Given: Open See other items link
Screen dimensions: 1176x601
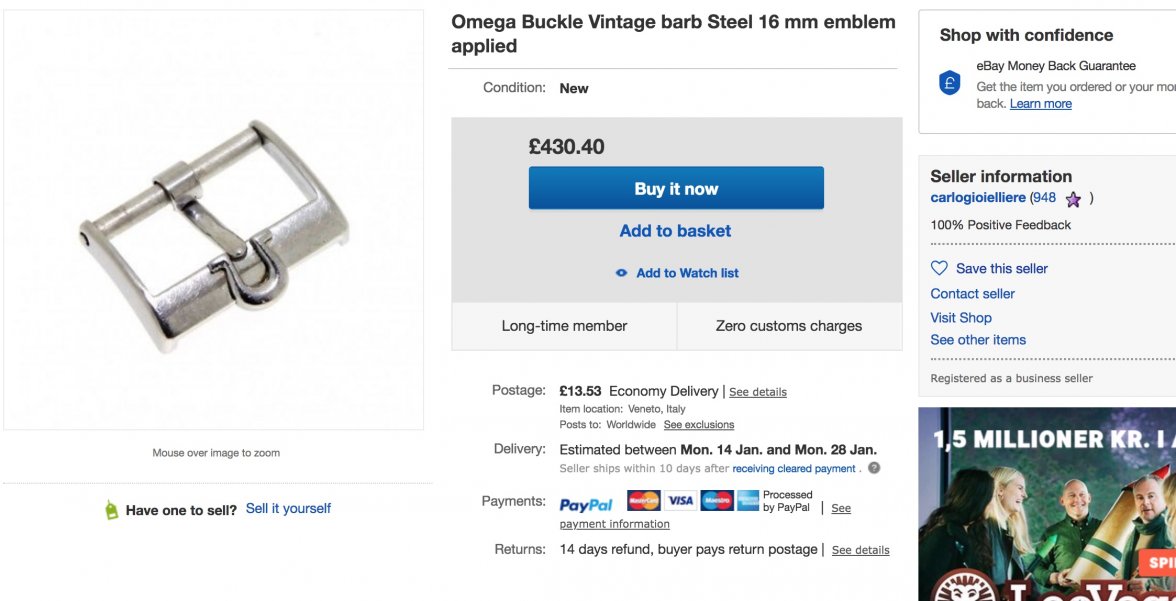Looking at the screenshot, I should pos(978,340).
